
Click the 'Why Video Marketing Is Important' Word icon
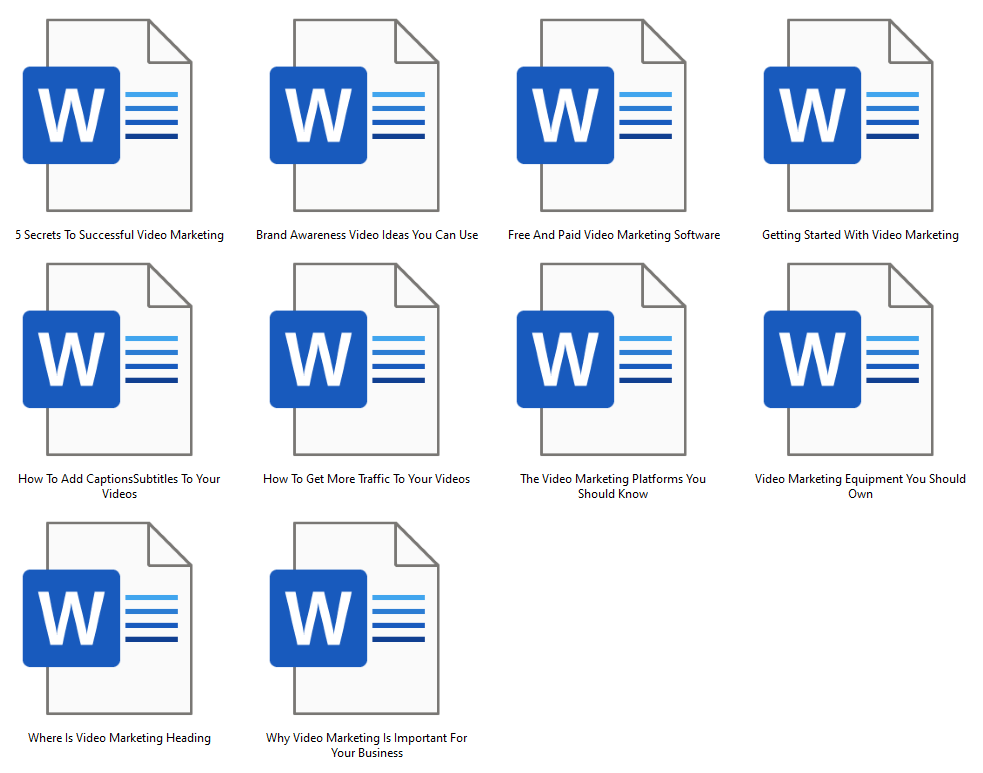354,618
